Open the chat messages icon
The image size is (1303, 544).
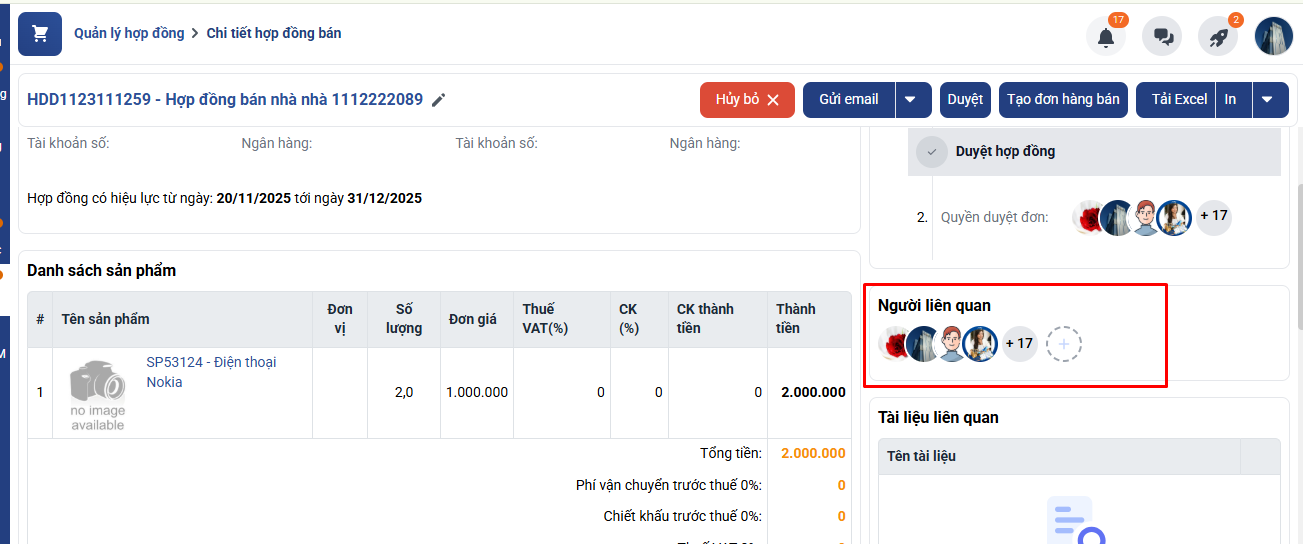(1162, 37)
